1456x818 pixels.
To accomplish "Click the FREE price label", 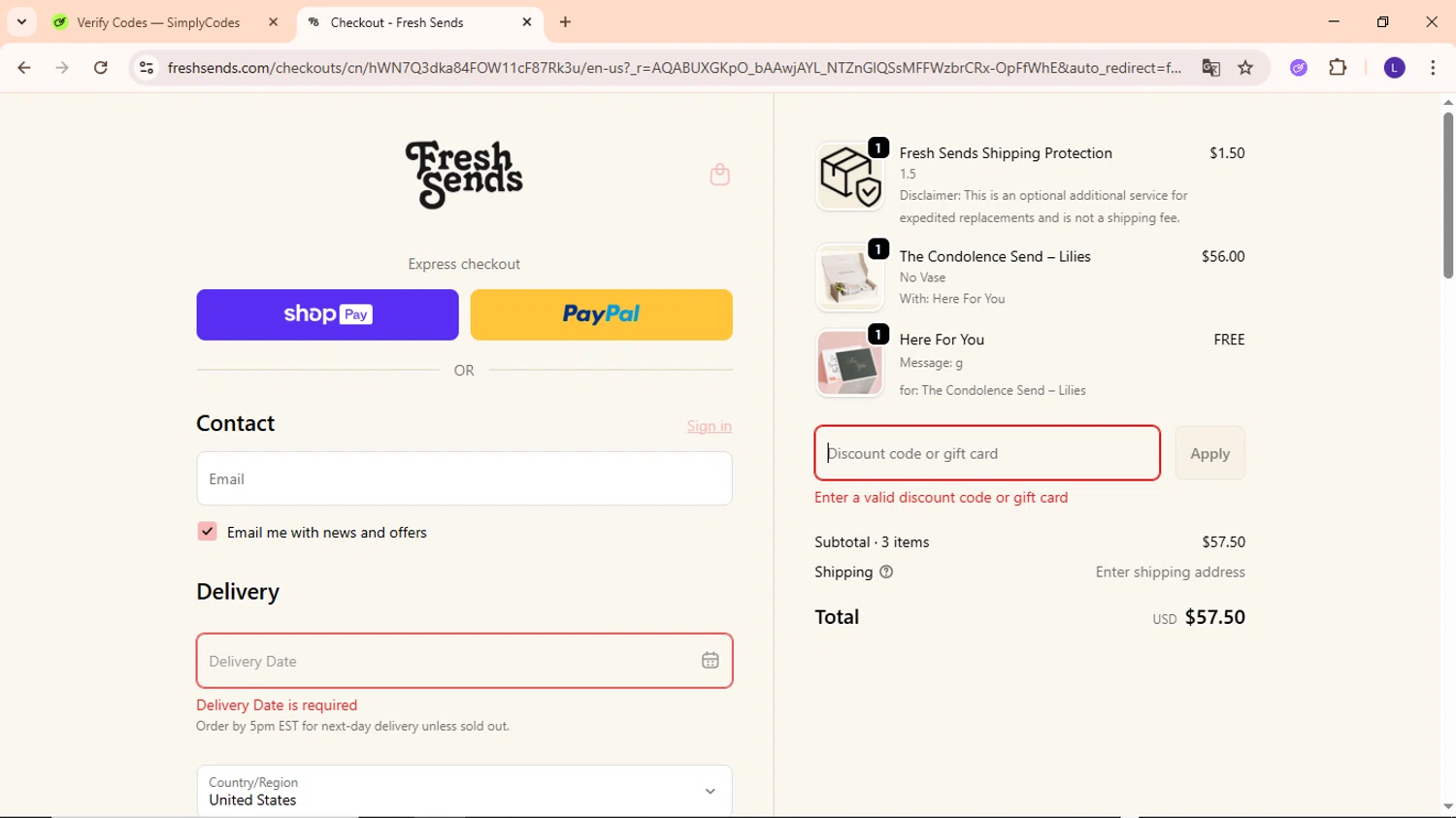I will (x=1229, y=340).
